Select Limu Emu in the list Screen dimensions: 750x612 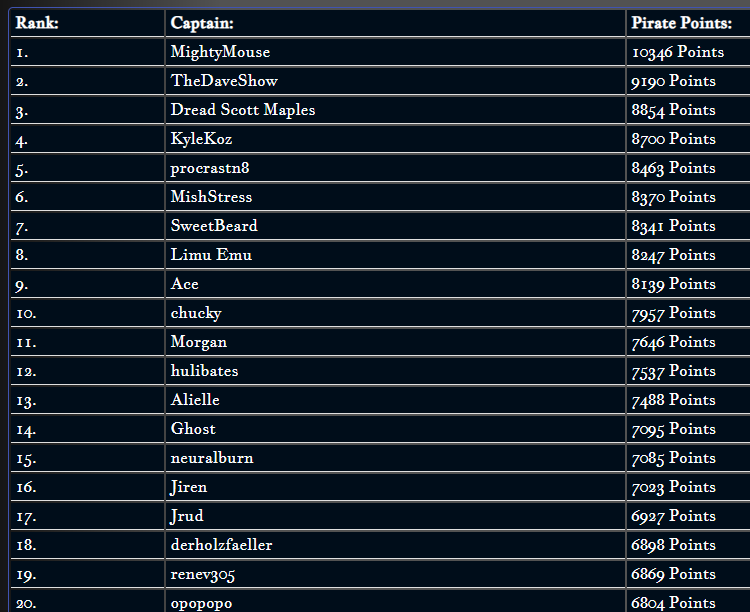click(x=211, y=255)
